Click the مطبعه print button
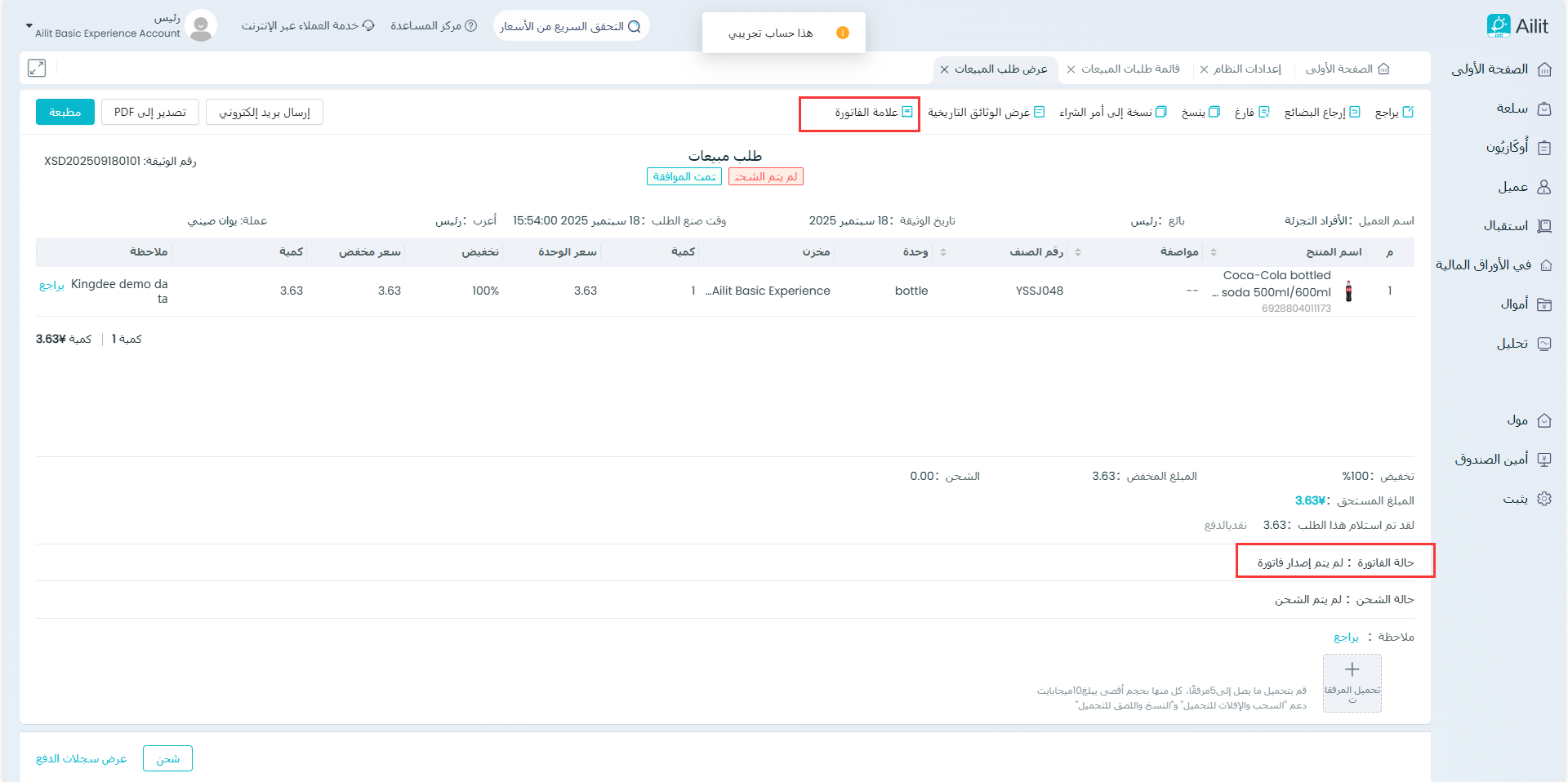The width and height of the screenshot is (1568, 782). coord(65,112)
